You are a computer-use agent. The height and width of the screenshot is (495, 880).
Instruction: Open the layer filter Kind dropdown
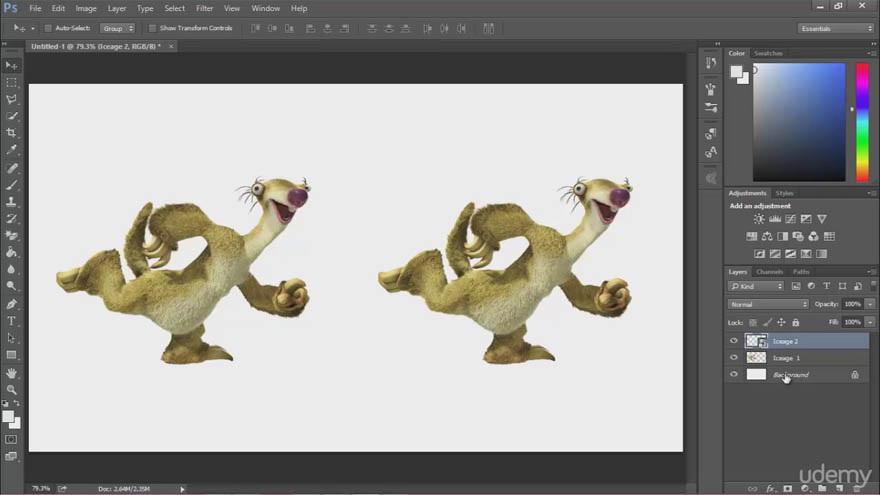tap(755, 286)
